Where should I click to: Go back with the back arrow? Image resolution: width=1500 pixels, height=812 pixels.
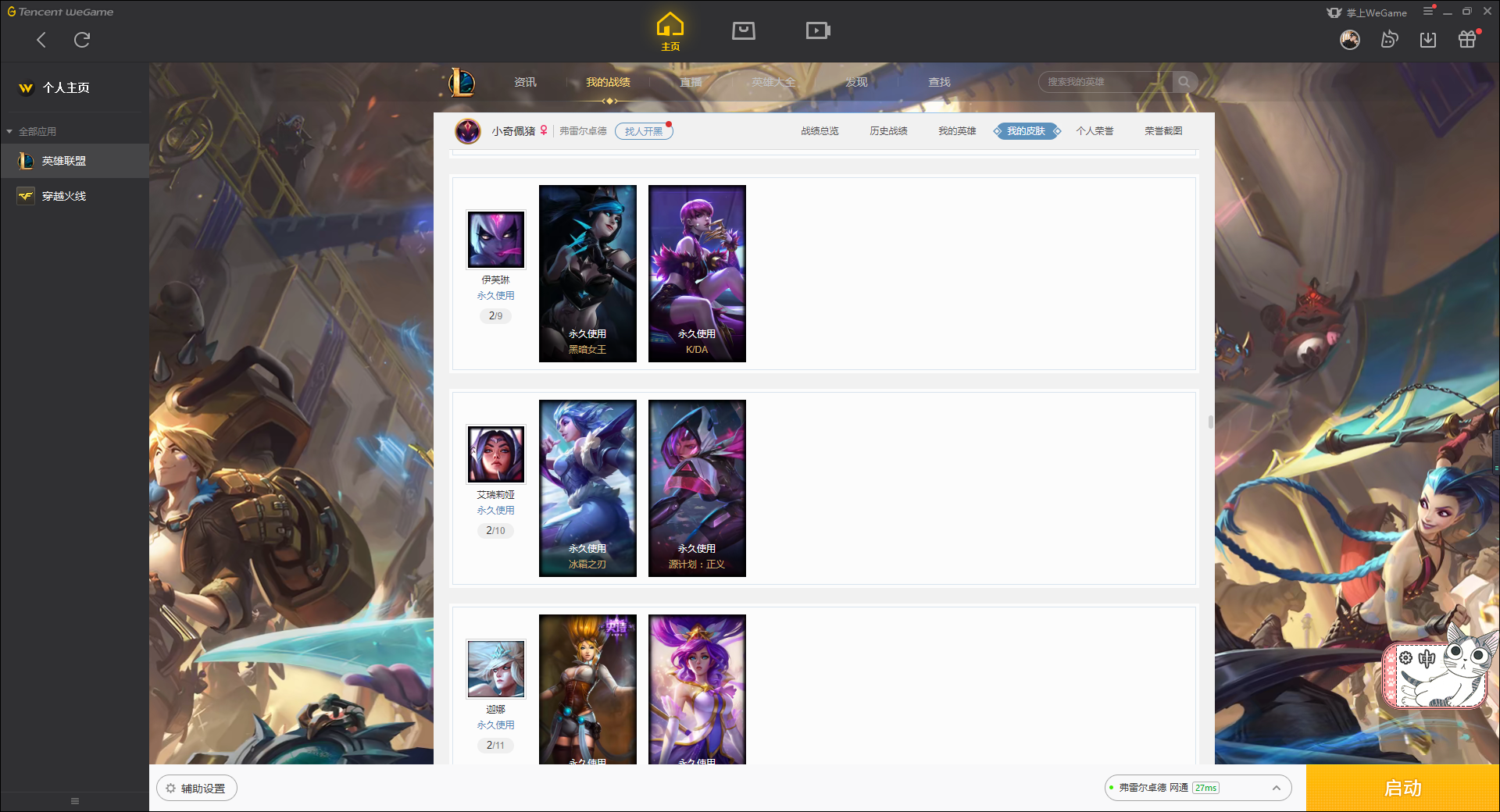[41, 40]
